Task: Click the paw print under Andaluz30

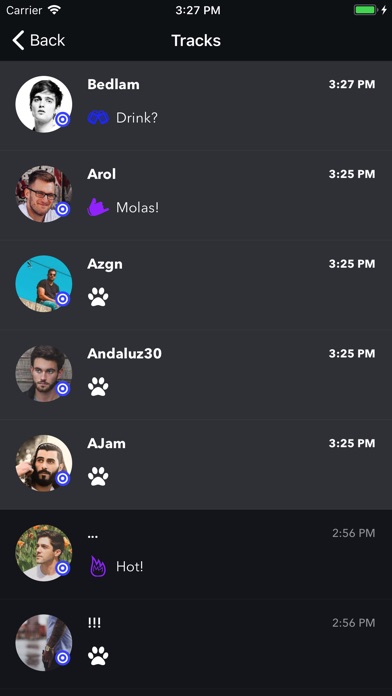Action: (98, 387)
